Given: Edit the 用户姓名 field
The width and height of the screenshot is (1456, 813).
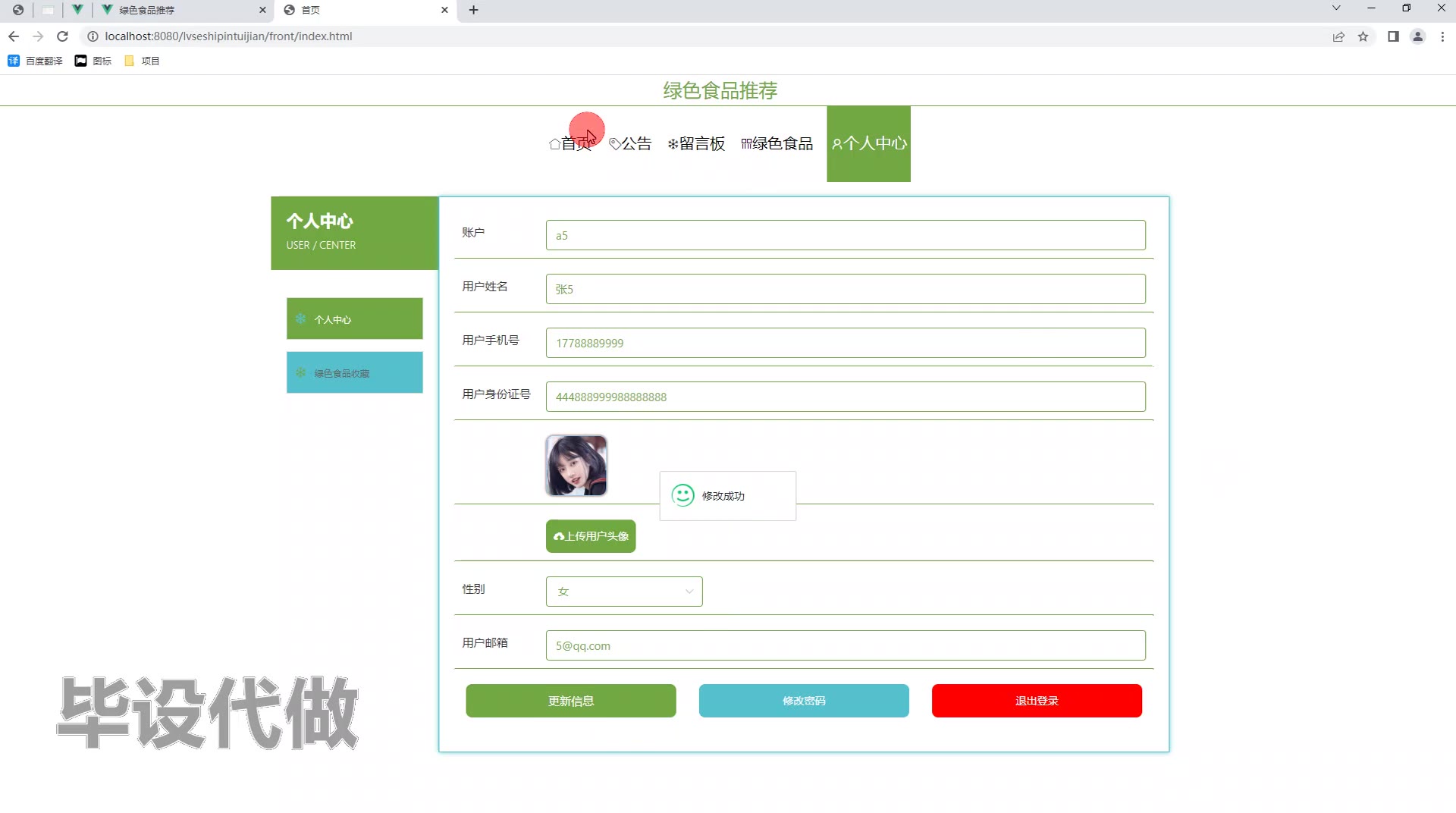Looking at the screenshot, I should coord(846,289).
